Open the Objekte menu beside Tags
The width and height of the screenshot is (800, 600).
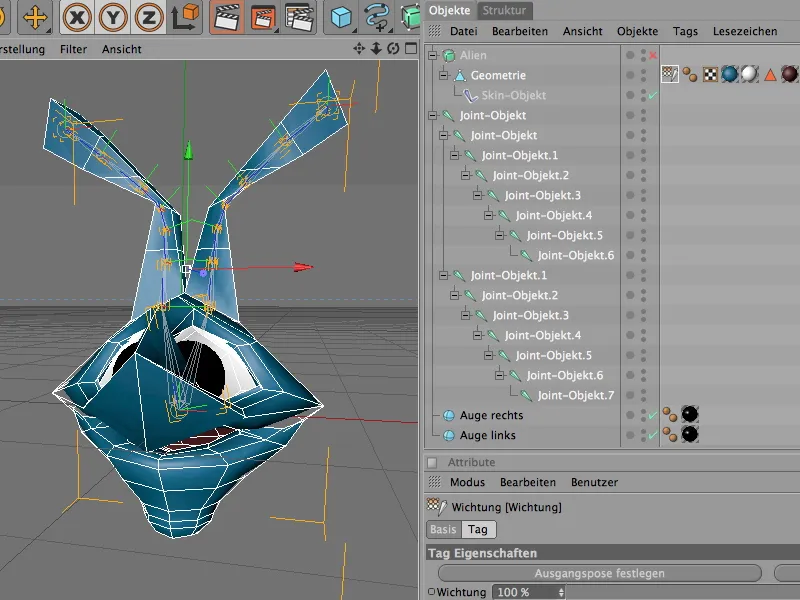click(x=637, y=31)
